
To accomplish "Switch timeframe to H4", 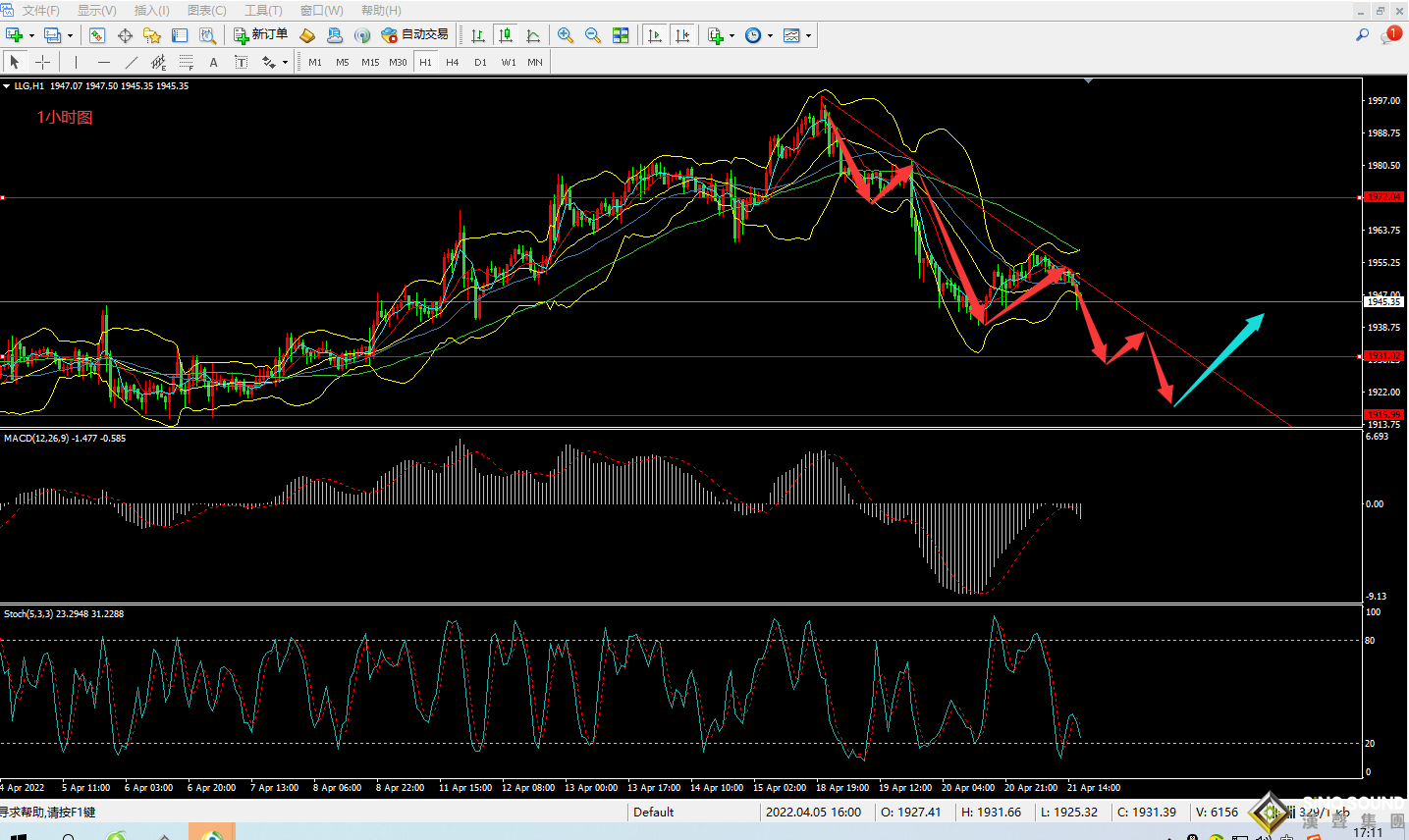I will (x=452, y=62).
